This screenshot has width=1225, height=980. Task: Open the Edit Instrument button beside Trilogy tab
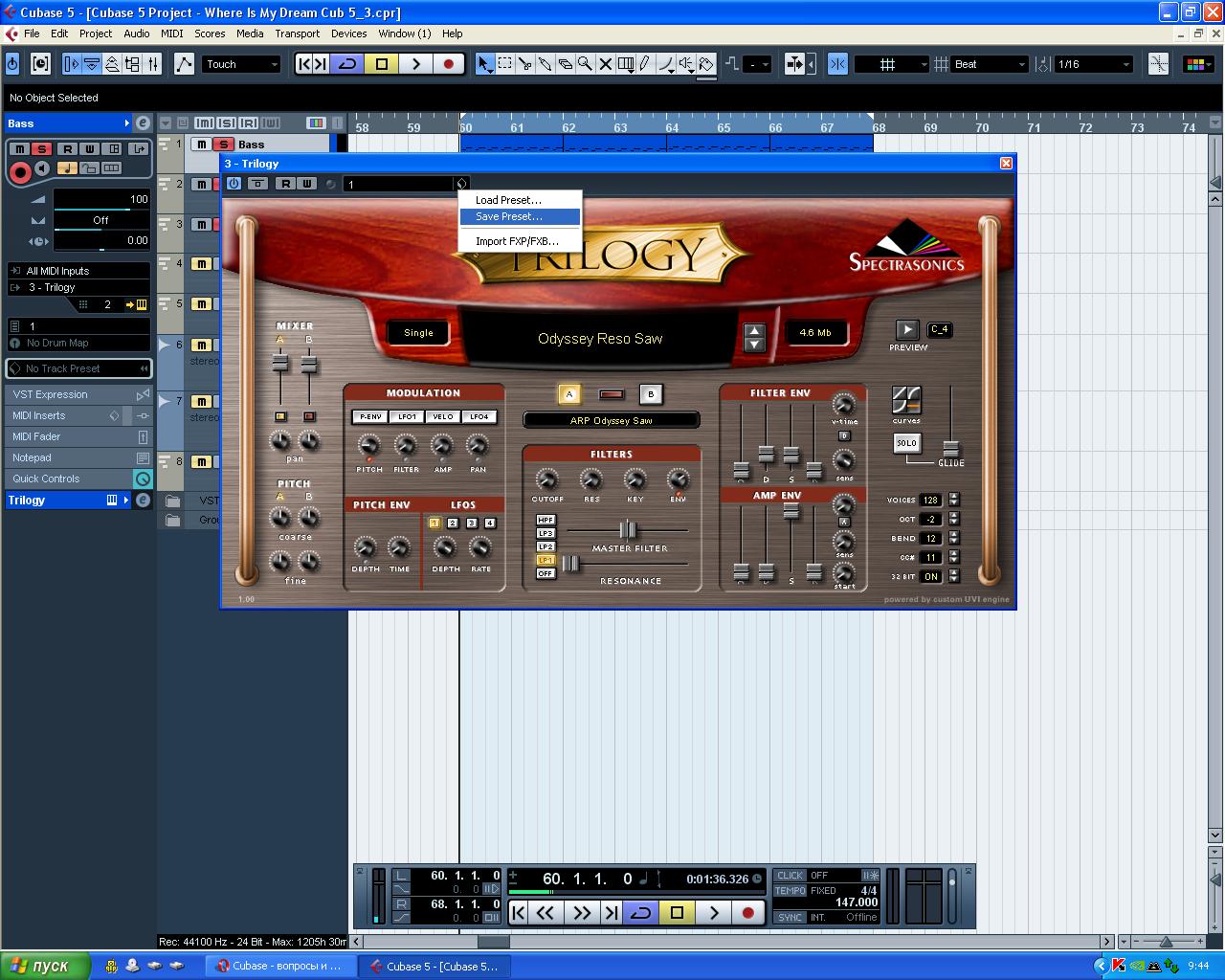[x=143, y=500]
